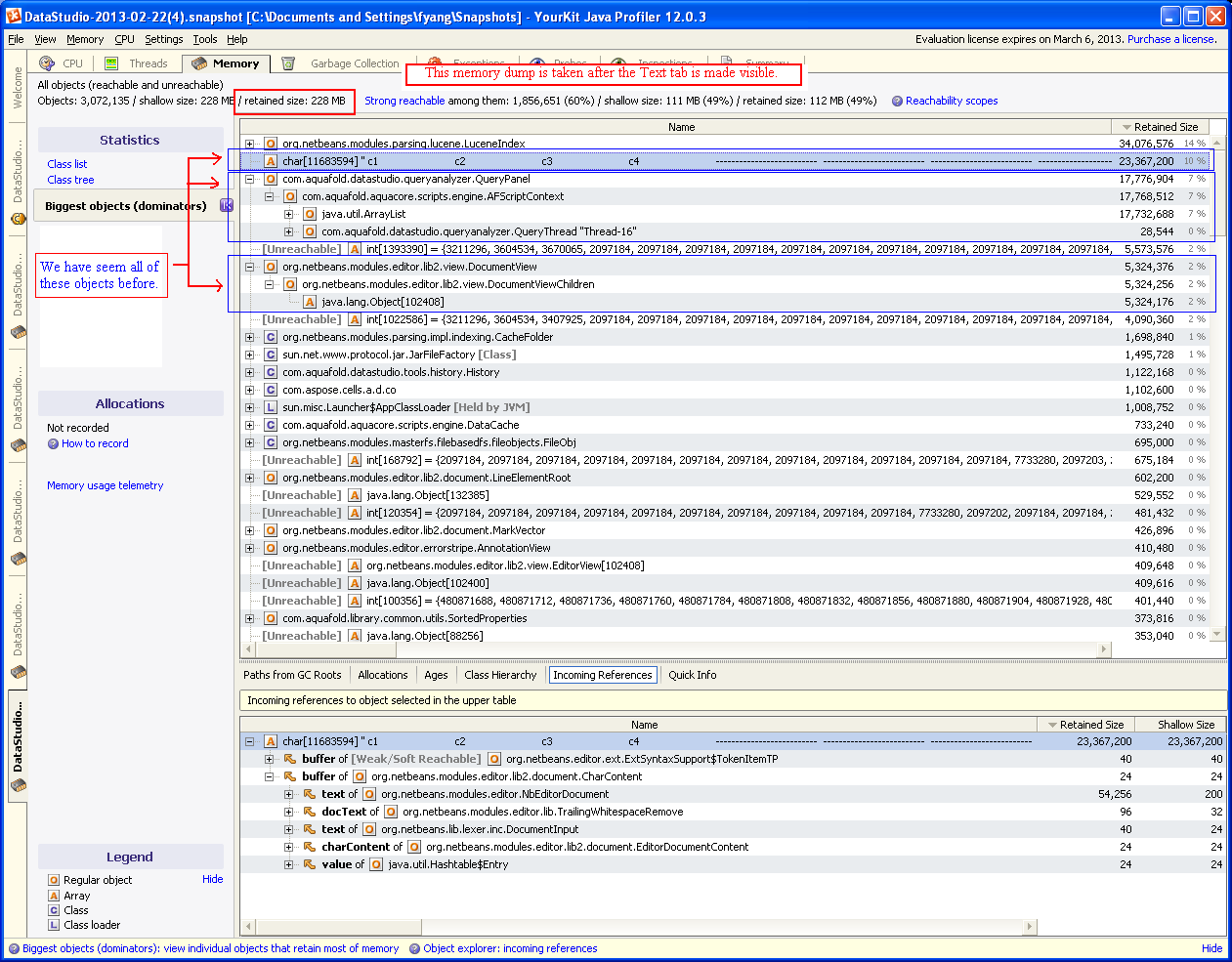This screenshot has height=962, width=1232.
Task: Click the lower table horizontal scrollbar
Action: (x=638, y=926)
